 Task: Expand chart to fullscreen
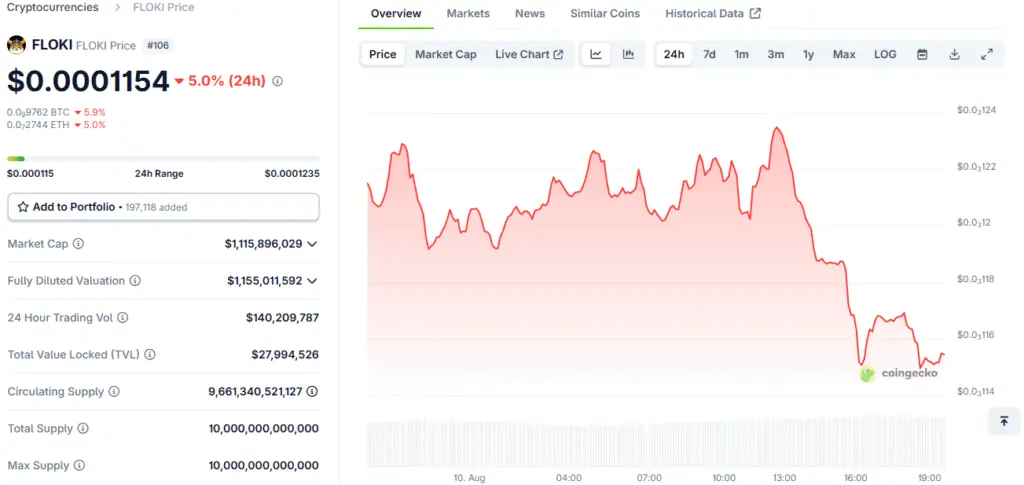987,54
